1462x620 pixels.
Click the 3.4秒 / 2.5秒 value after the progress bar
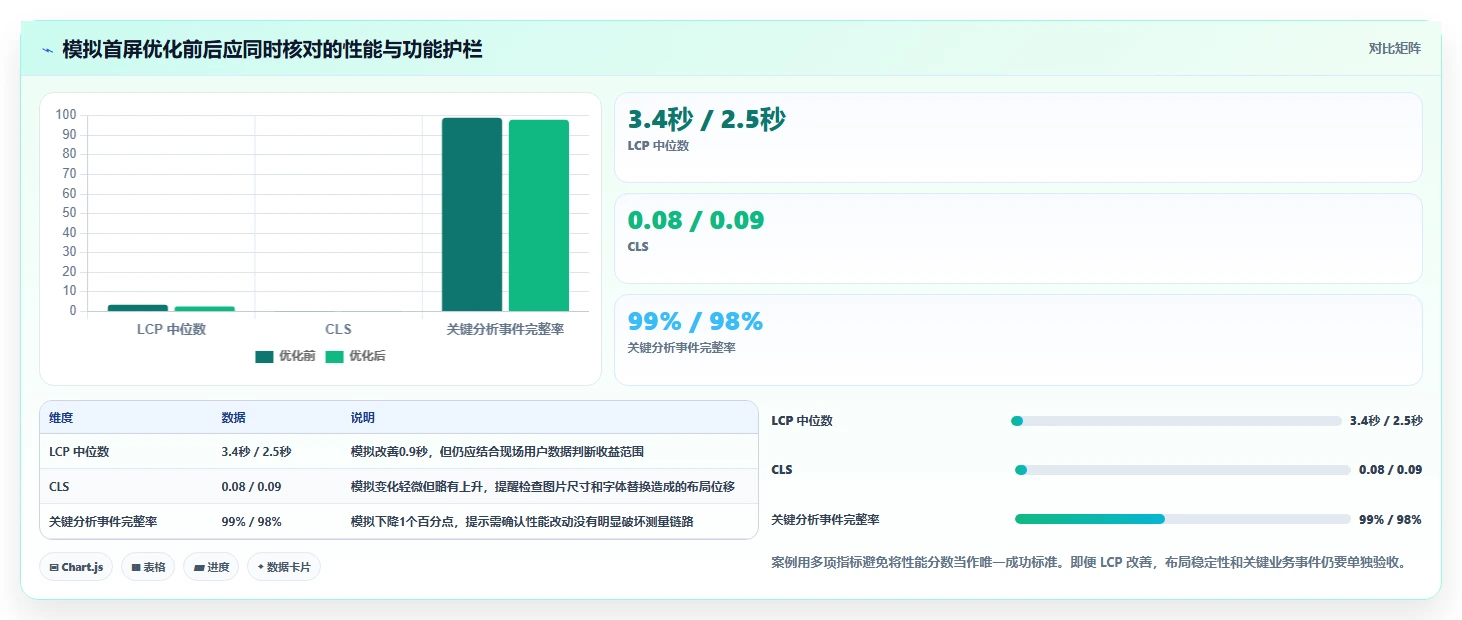pyautogui.click(x=1386, y=421)
